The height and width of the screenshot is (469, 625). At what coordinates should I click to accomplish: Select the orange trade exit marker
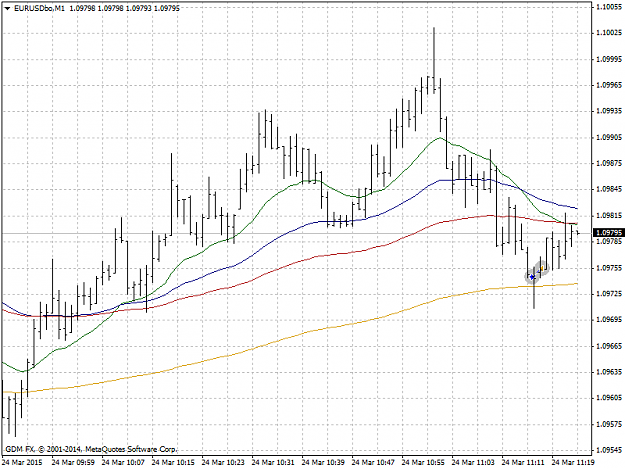pos(542,269)
